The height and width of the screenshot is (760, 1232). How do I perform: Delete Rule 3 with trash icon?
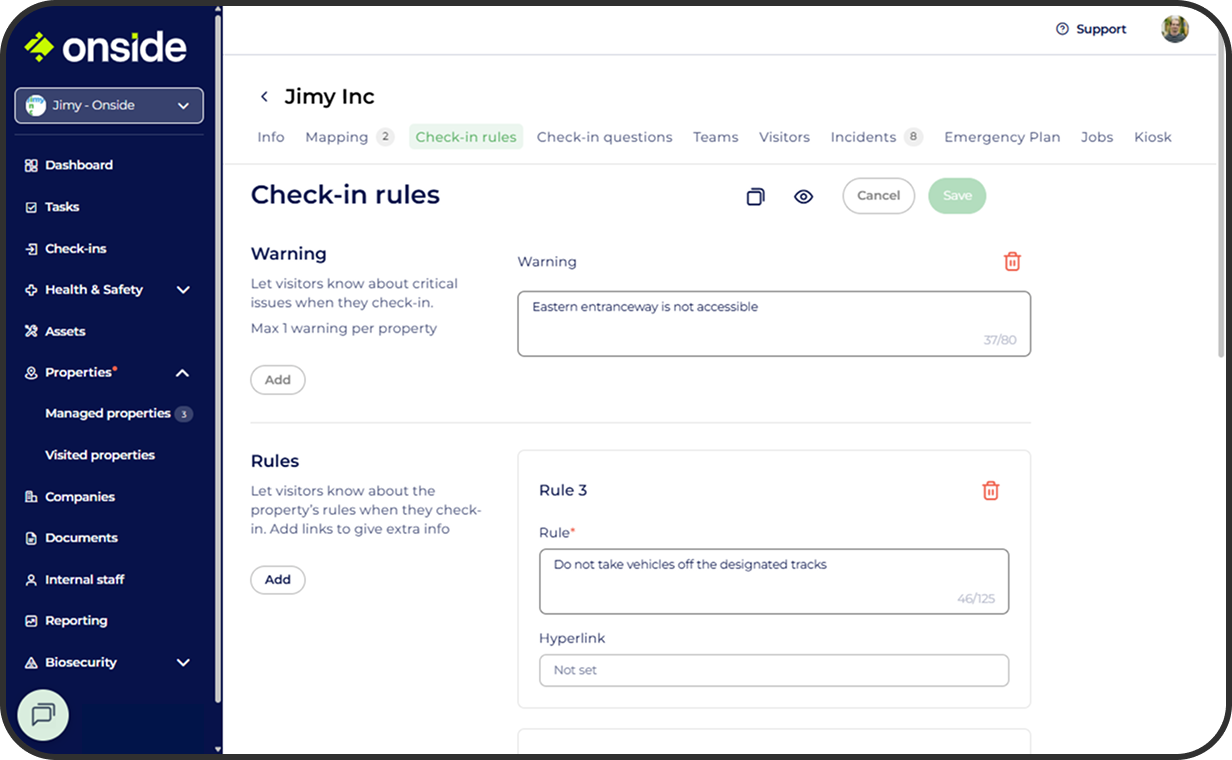(990, 490)
